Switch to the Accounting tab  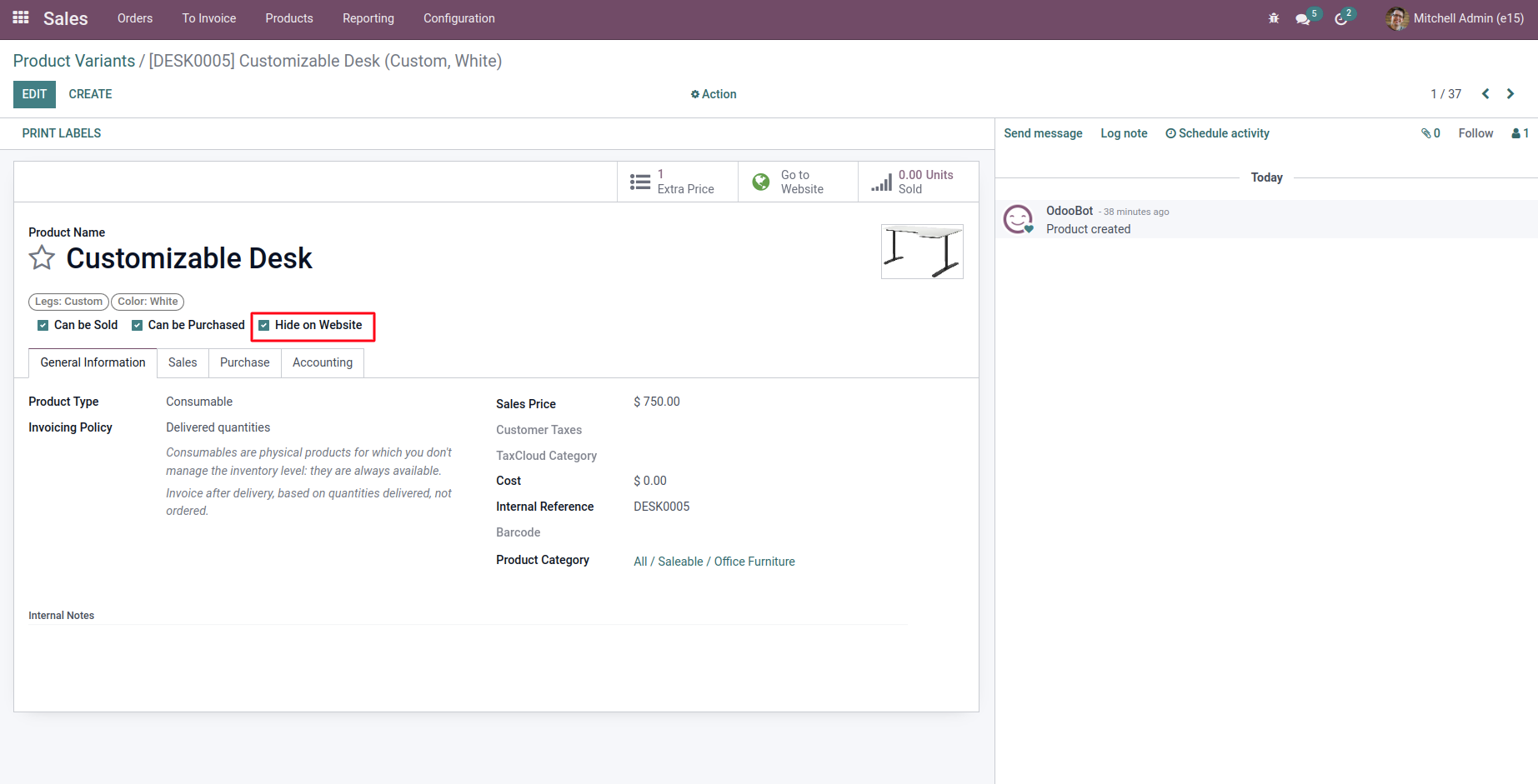point(323,362)
